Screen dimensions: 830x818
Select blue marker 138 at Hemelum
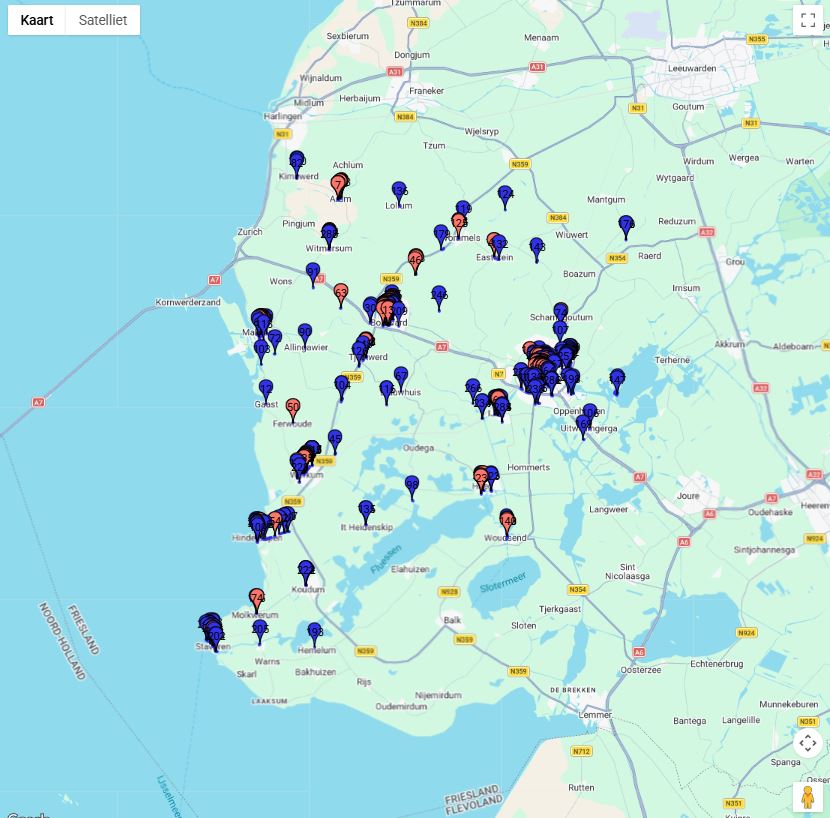(315, 632)
